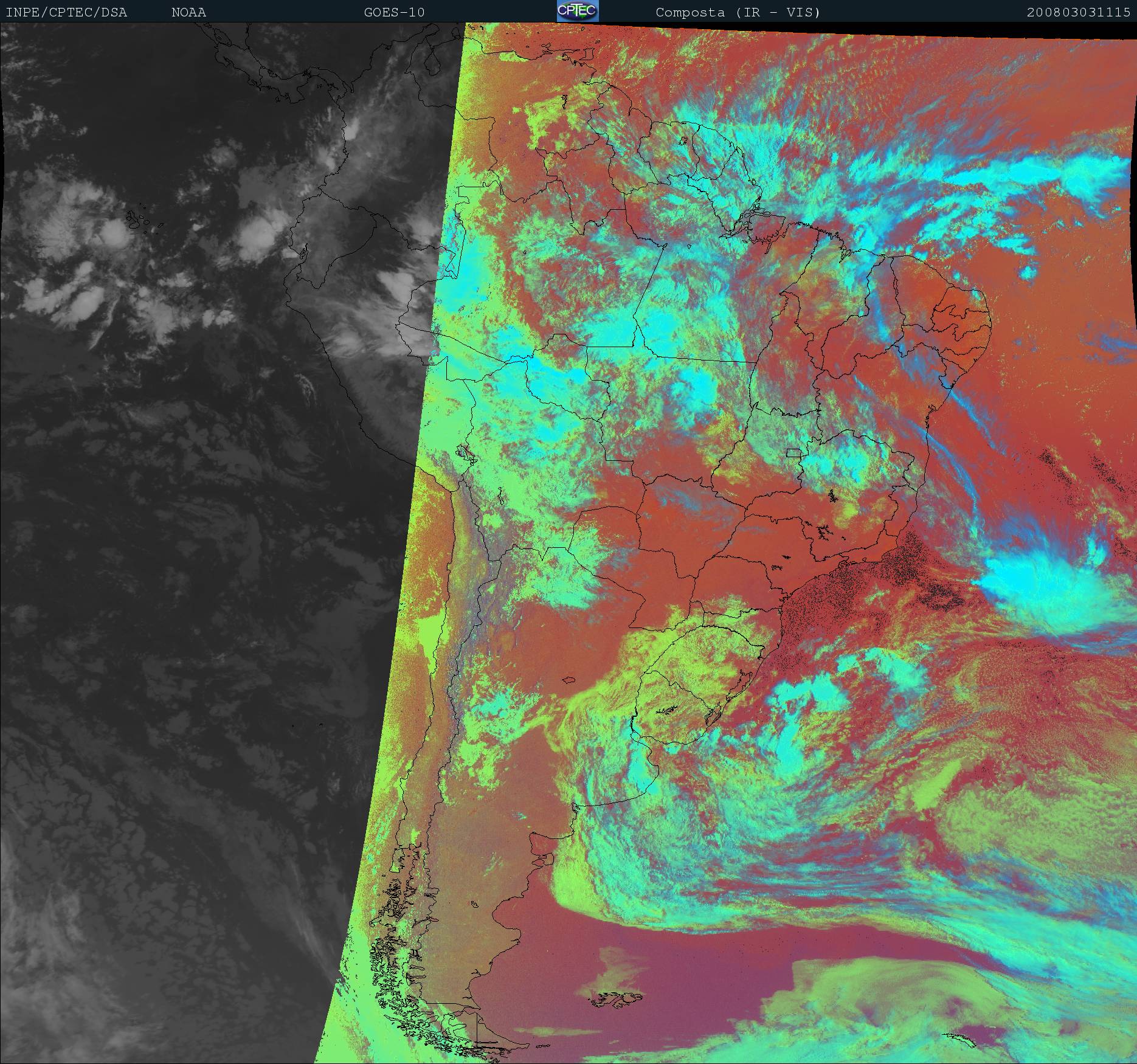Select the GOES-10 satellite label
Image resolution: width=1137 pixels, height=1064 pixels.
tap(394, 12)
